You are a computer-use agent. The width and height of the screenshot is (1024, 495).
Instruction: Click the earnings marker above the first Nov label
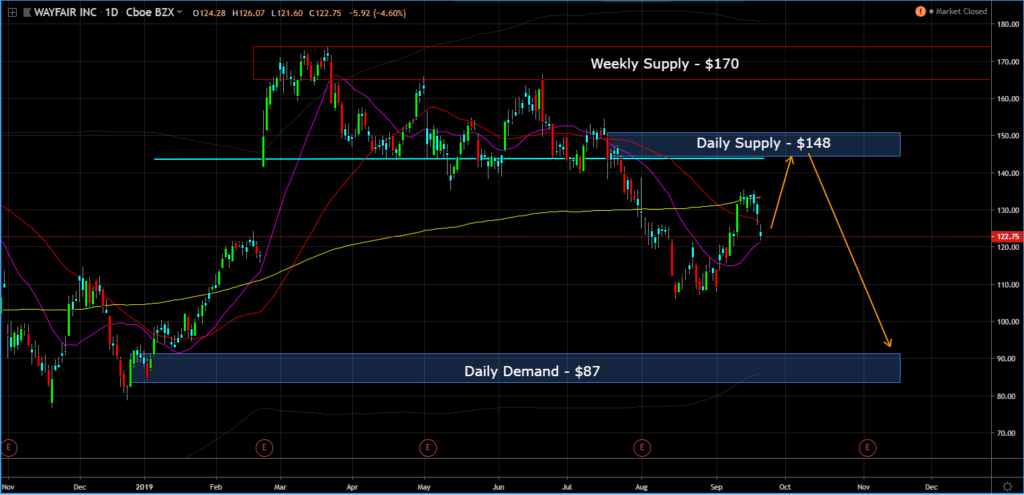tap(9, 447)
